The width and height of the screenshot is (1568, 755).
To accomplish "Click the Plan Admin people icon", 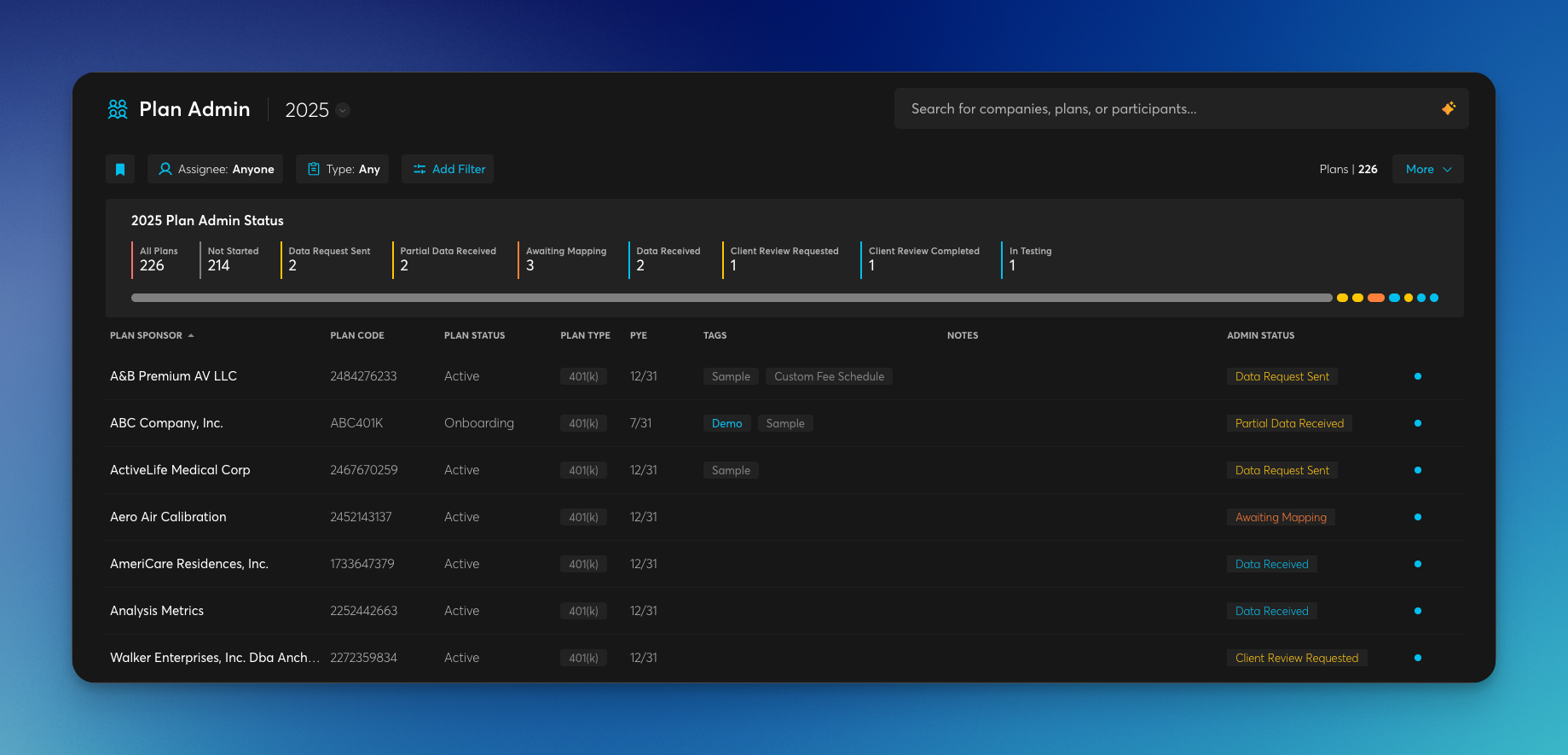I will [x=118, y=109].
